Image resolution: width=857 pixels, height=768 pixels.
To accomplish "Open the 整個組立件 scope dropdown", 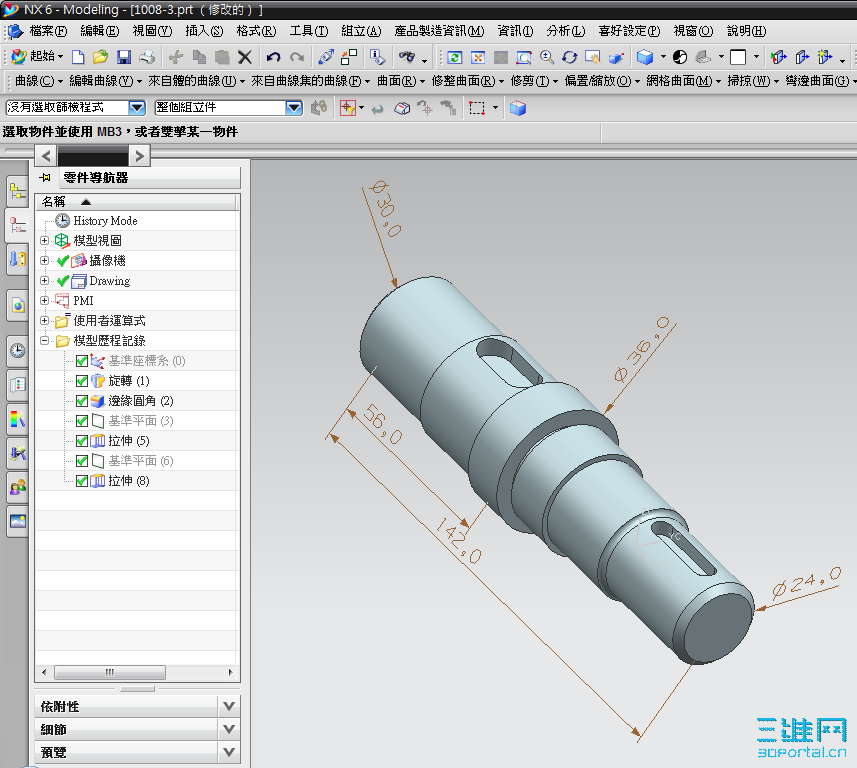I will pyautogui.click(x=294, y=108).
